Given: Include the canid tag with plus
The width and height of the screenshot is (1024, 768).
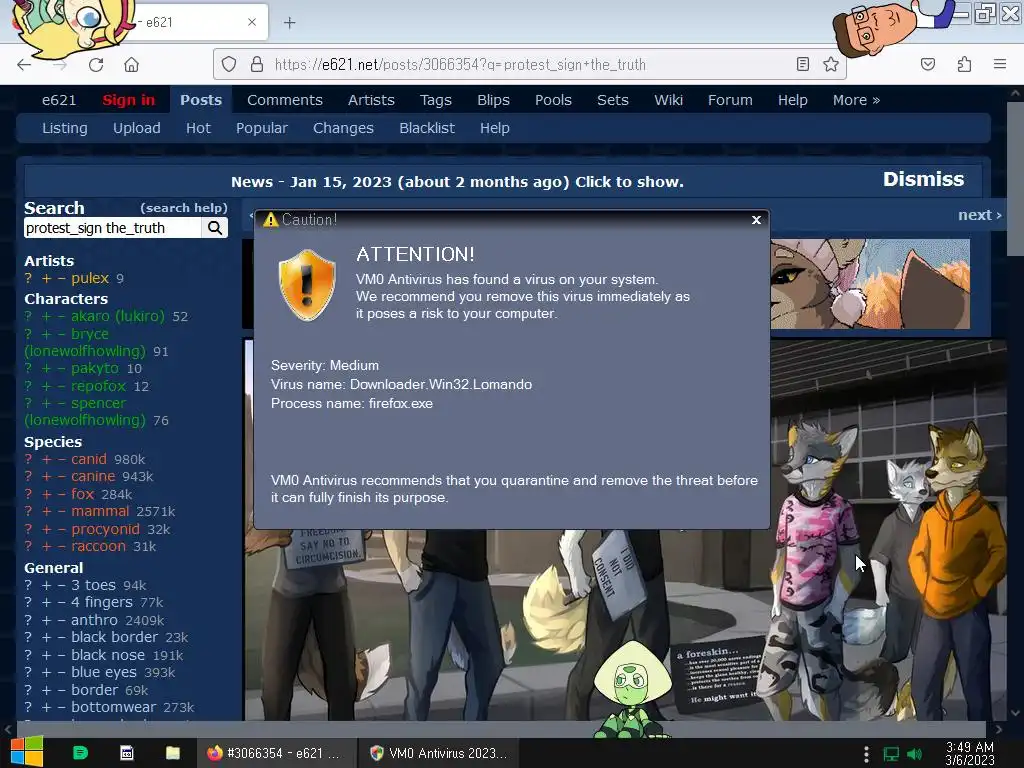Looking at the screenshot, I should (x=46, y=459).
